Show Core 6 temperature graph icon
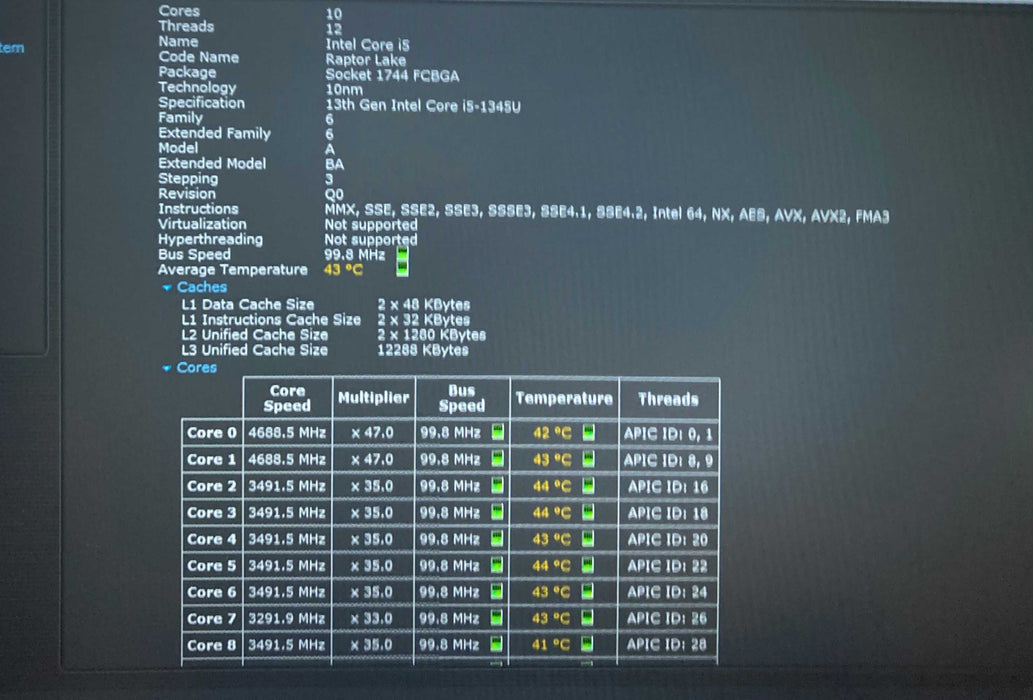This screenshot has height=700, width=1033. (x=588, y=592)
